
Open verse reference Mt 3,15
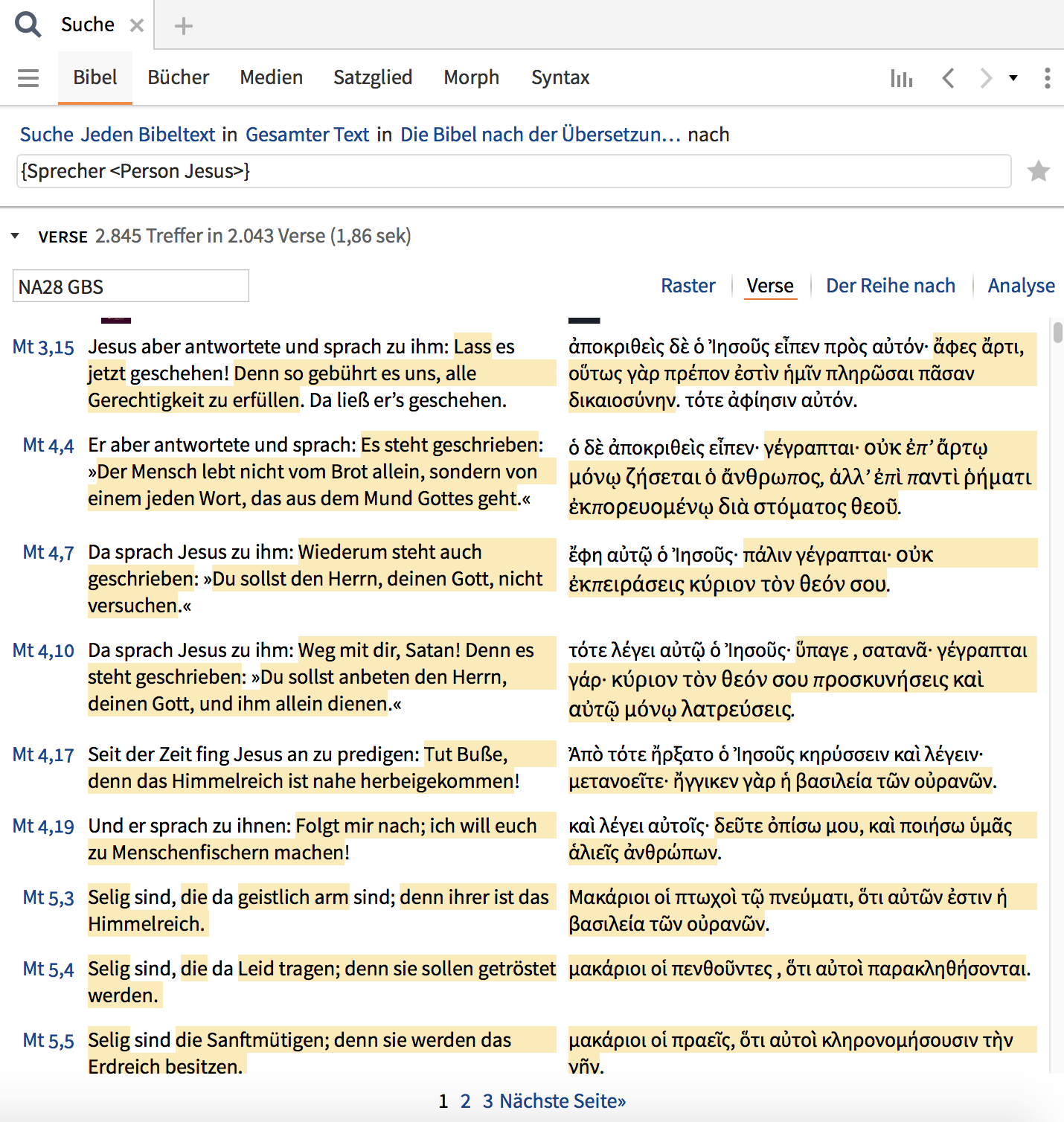43,347
